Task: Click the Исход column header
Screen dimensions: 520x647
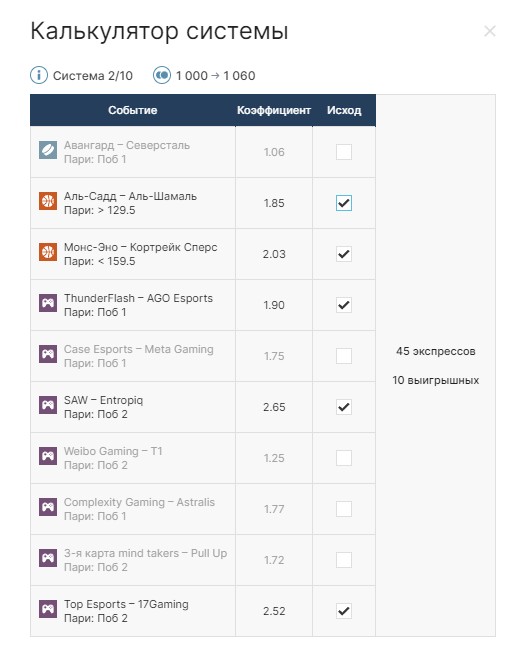Action: click(x=344, y=110)
